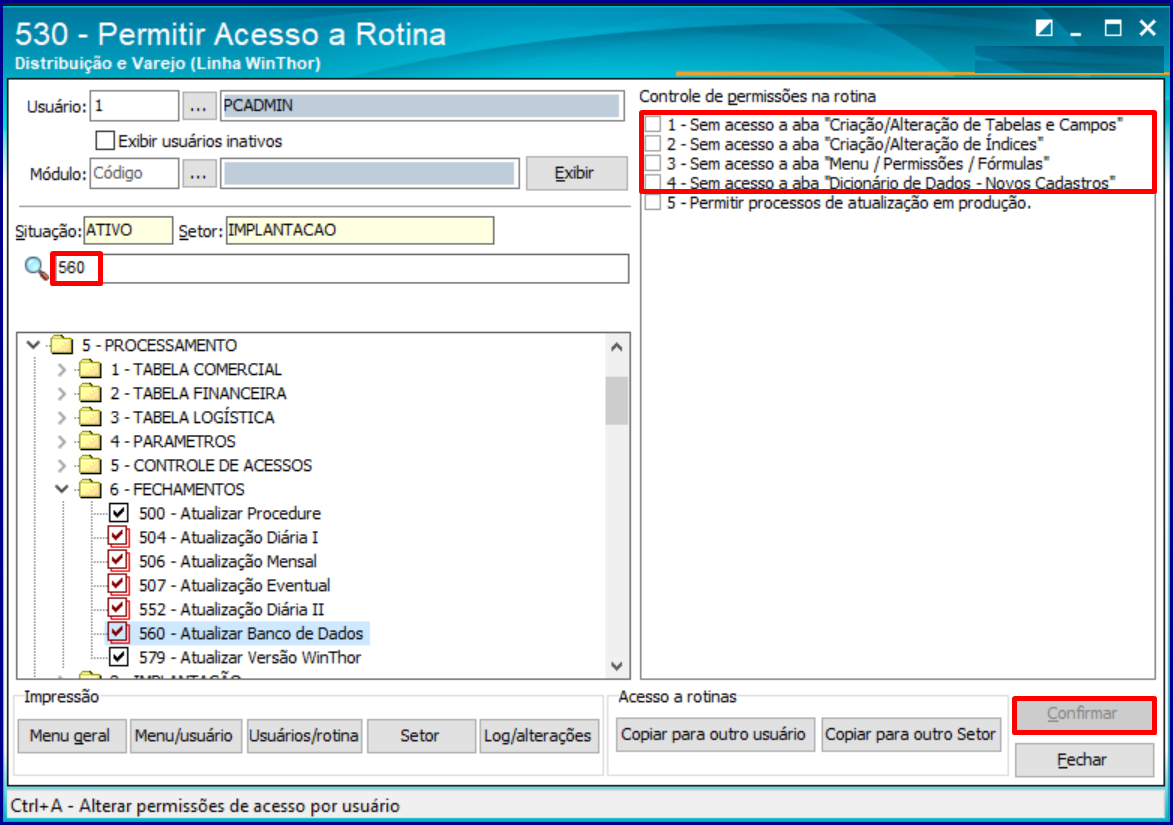Expand the 1 - TABELA COMERCIAL node
Screen dimensions: 1173x825
pyautogui.click(x=62, y=369)
